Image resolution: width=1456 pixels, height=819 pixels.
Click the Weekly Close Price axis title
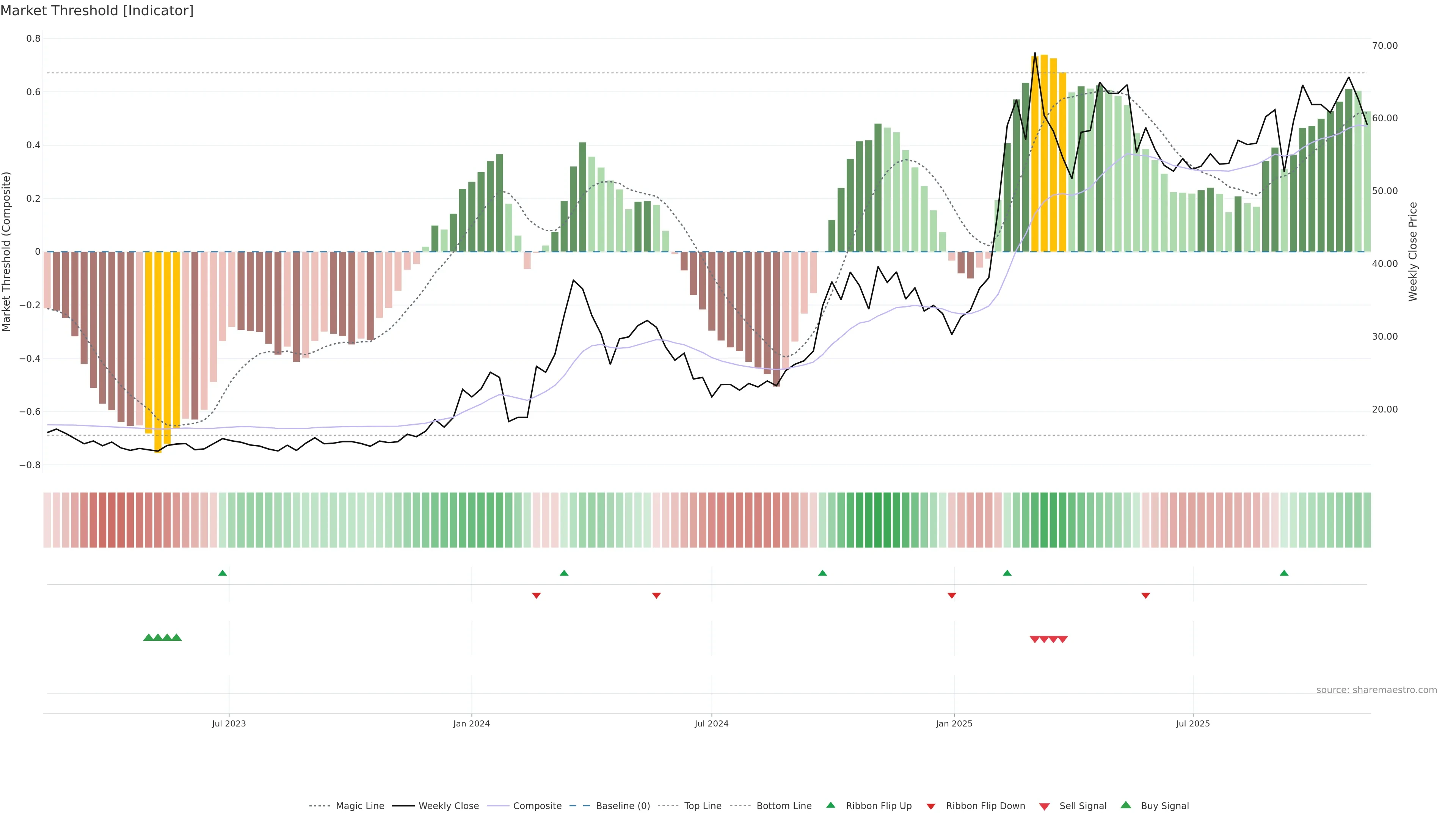tap(1413, 251)
